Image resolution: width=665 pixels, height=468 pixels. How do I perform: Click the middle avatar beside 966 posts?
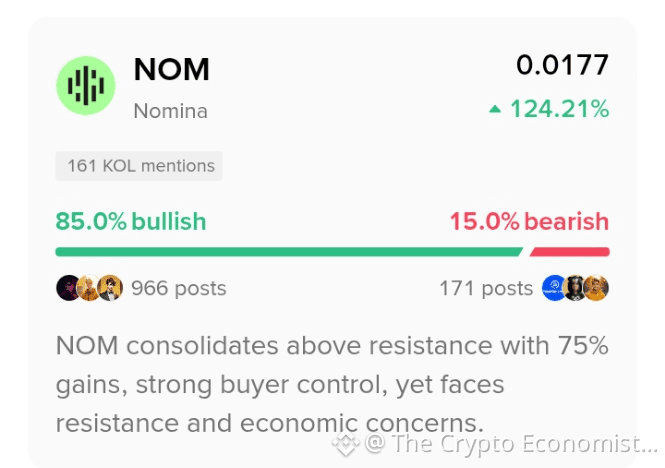pos(88,288)
